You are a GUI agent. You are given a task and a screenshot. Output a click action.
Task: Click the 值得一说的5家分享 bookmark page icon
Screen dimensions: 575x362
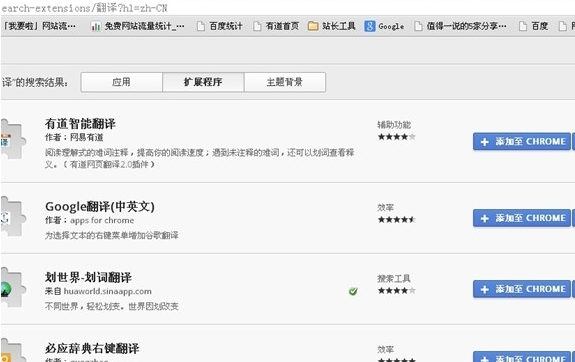coord(418,26)
